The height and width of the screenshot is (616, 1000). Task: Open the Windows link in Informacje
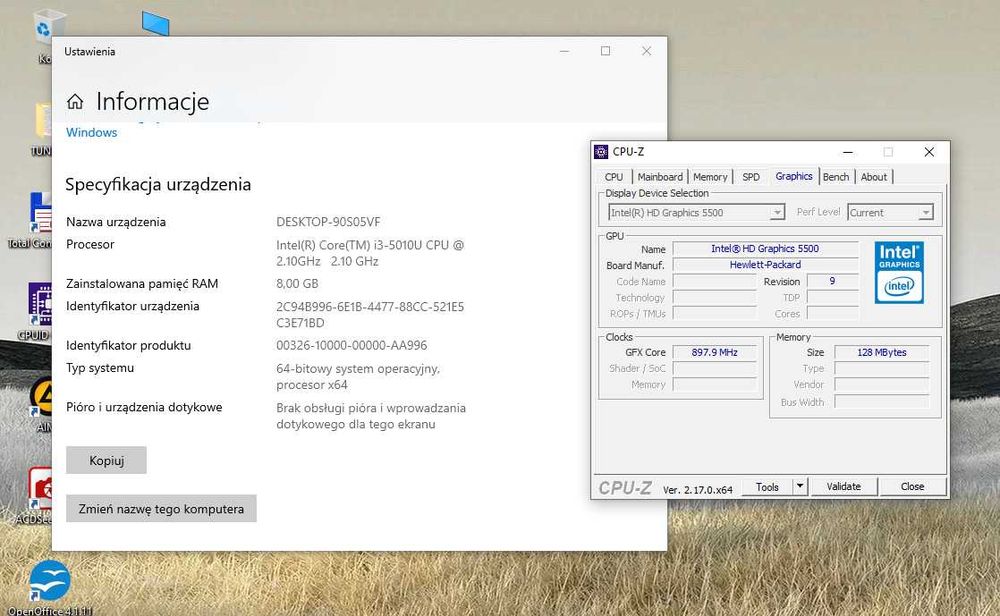click(92, 133)
